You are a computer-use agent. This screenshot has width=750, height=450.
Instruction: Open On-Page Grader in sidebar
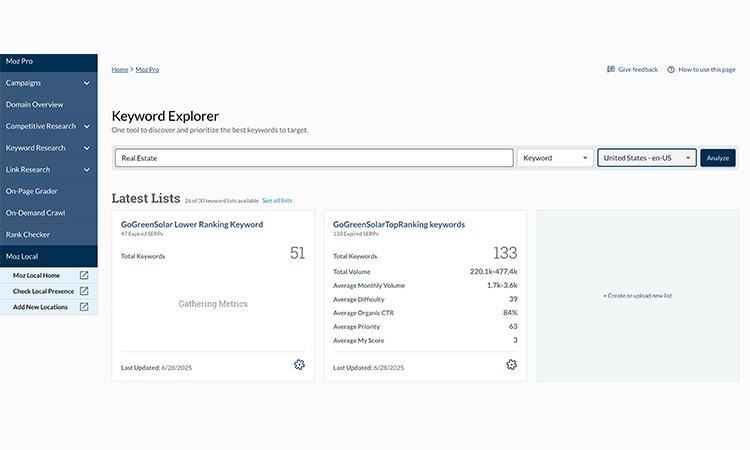pos(49,191)
